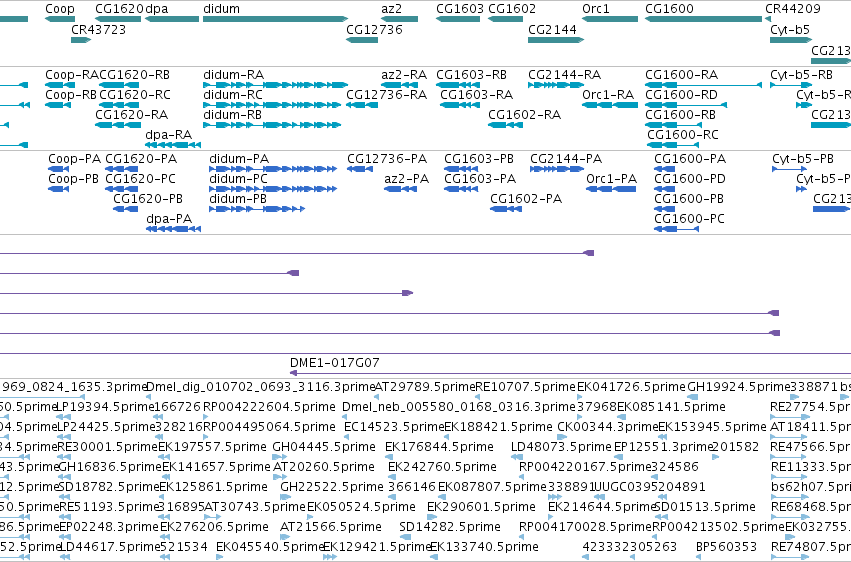Select the Coop-RA transcript label
The width and height of the screenshot is (851, 562).
point(72,75)
